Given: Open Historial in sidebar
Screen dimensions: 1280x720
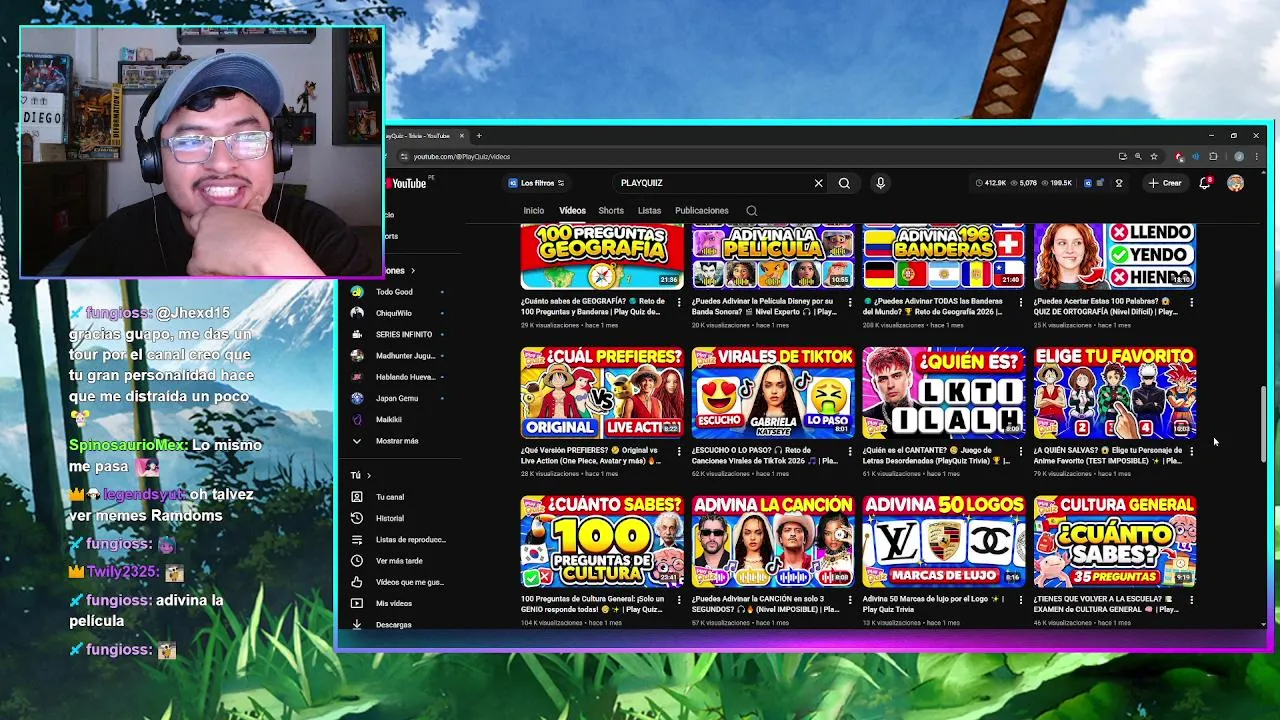Looking at the screenshot, I should [390, 518].
